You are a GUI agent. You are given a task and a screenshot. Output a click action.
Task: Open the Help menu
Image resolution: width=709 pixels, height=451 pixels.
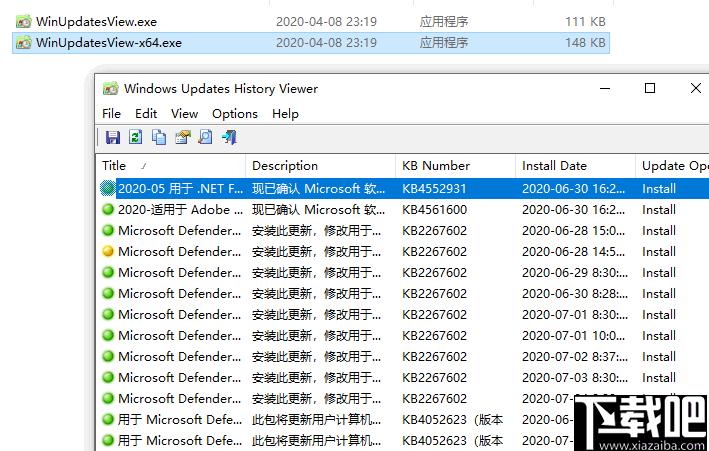coord(285,114)
